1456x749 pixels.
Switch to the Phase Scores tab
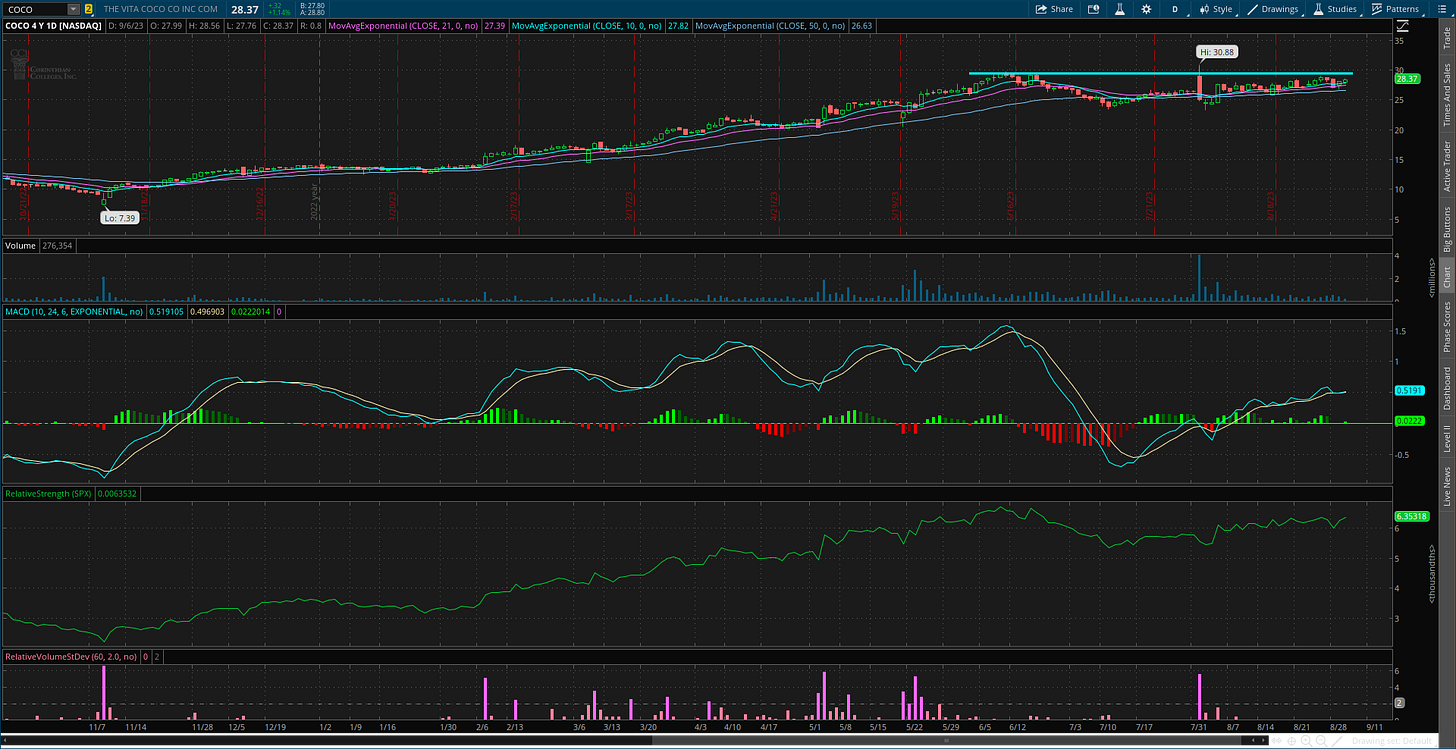1447,326
